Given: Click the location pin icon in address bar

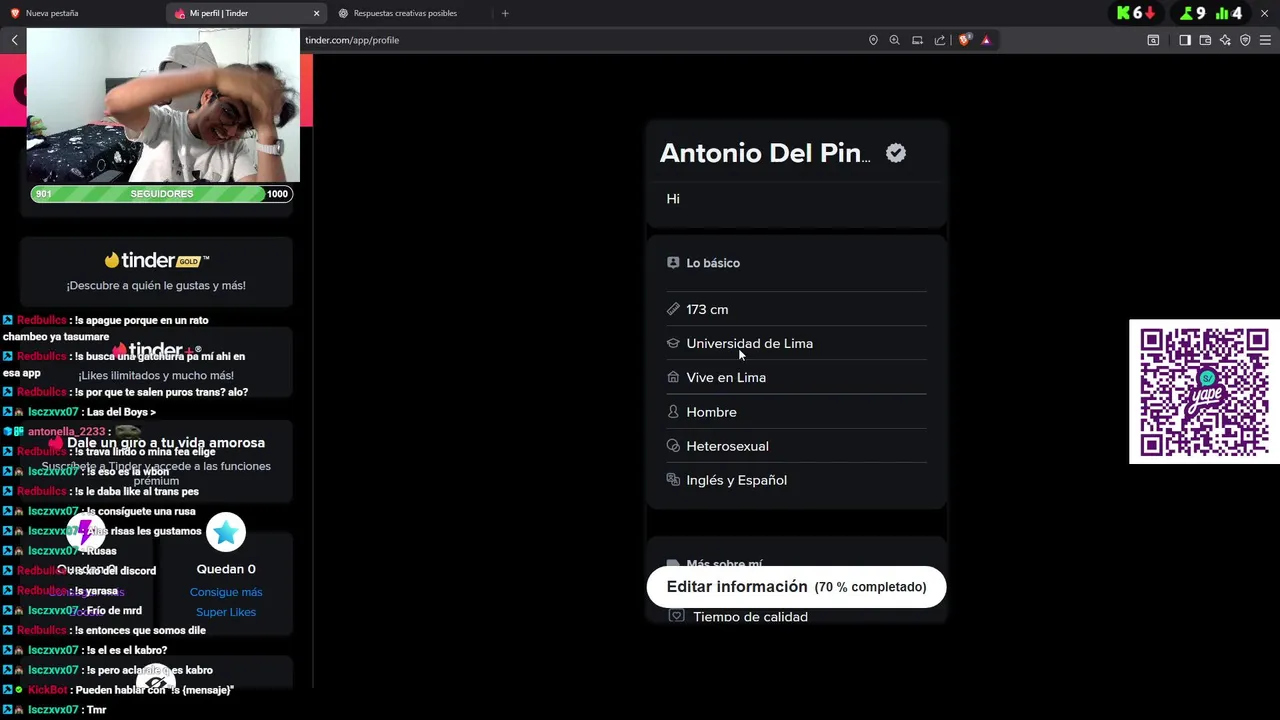Looking at the screenshot, I should [873, 40].
